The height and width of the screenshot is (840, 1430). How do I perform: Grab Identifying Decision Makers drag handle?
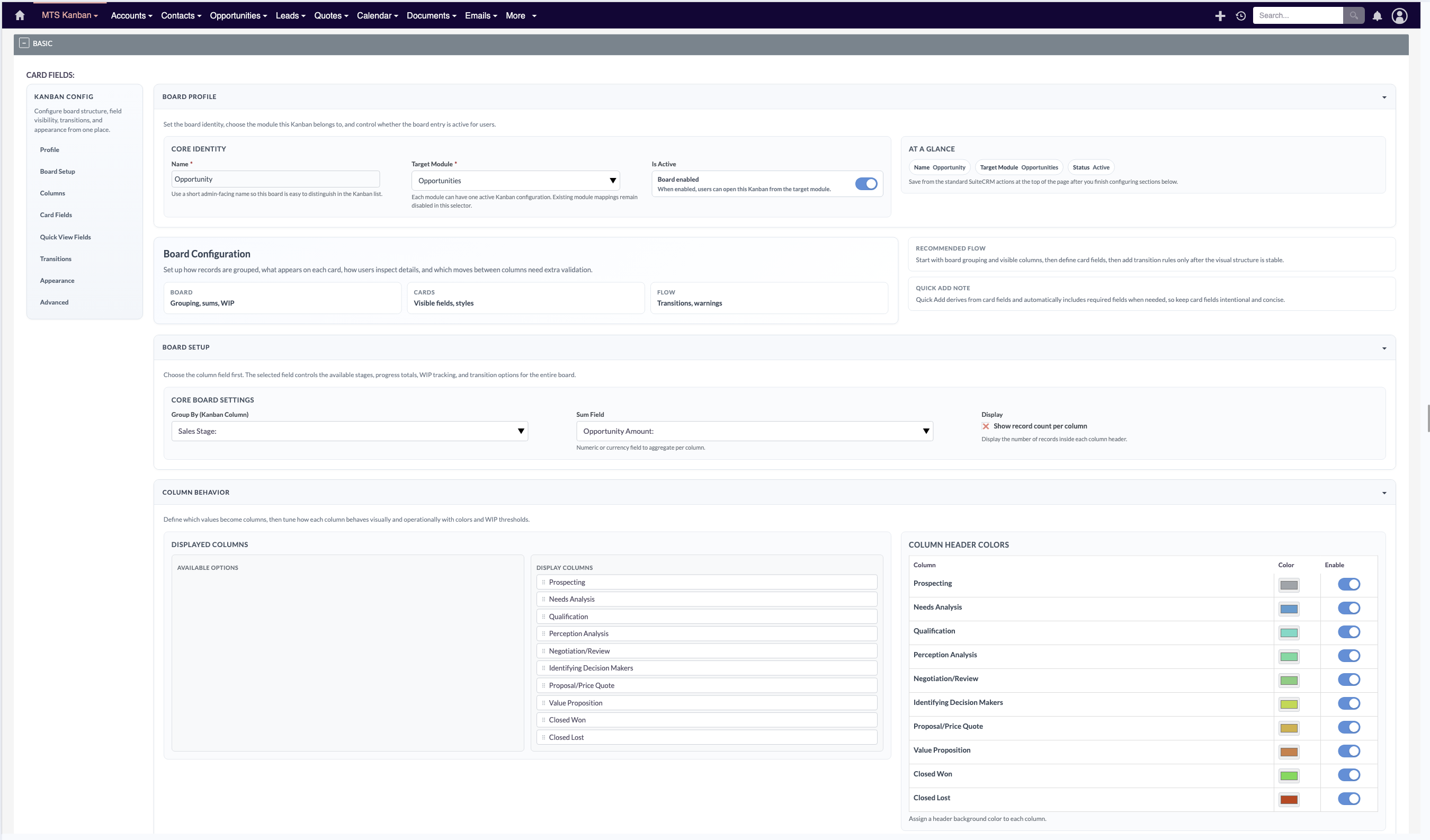click(x=543, y=668)
